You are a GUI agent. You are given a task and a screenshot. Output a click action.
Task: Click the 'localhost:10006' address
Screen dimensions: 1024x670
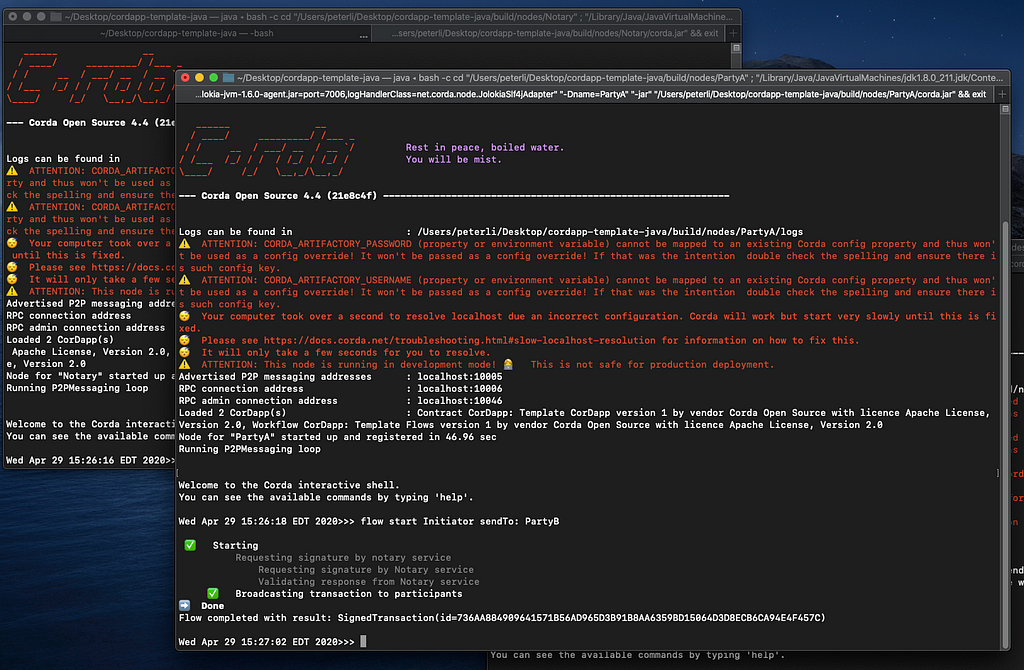(460, 389)
